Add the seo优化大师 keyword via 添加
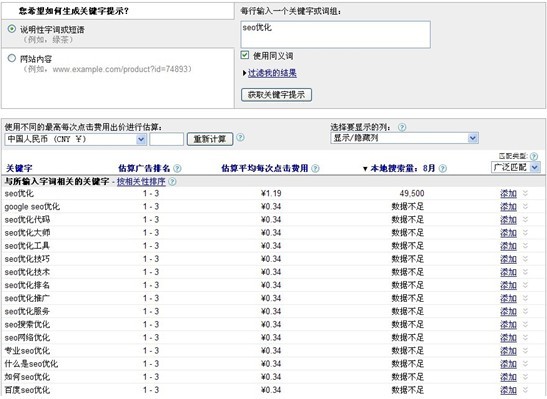The width and height of the screenshot is (547, 399). pos(508,233)
